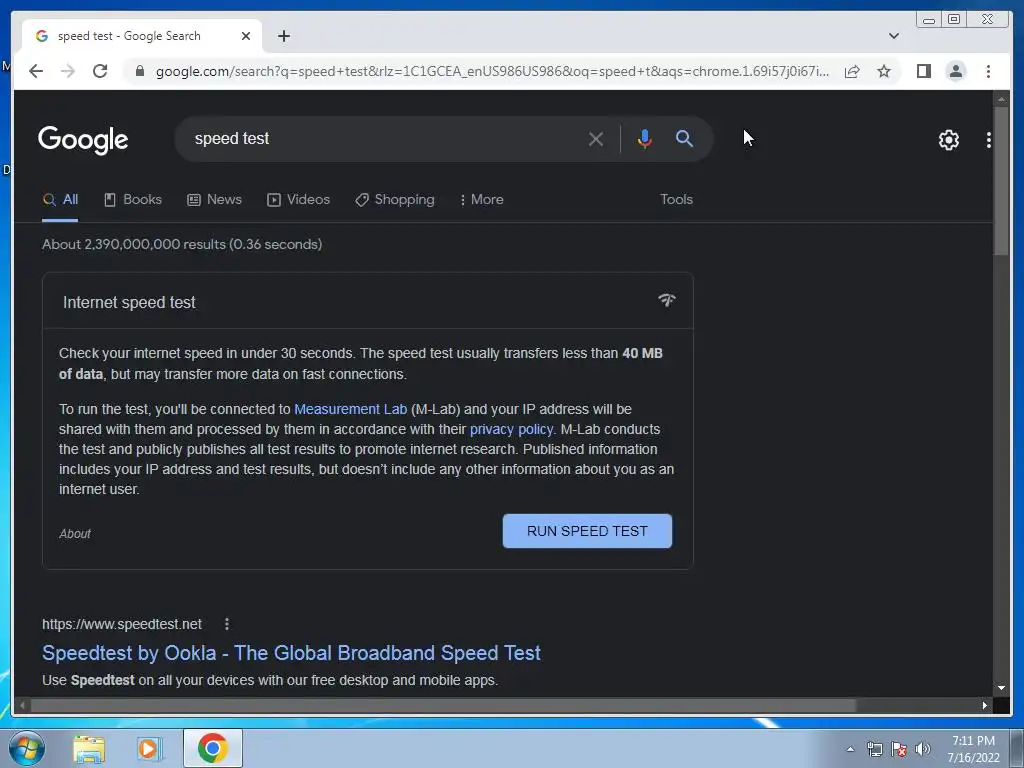Image resolution: width=1024 pixels, height=768 pixels.
Task: Open the taskbar clock and date
Action: click(973, 749)
